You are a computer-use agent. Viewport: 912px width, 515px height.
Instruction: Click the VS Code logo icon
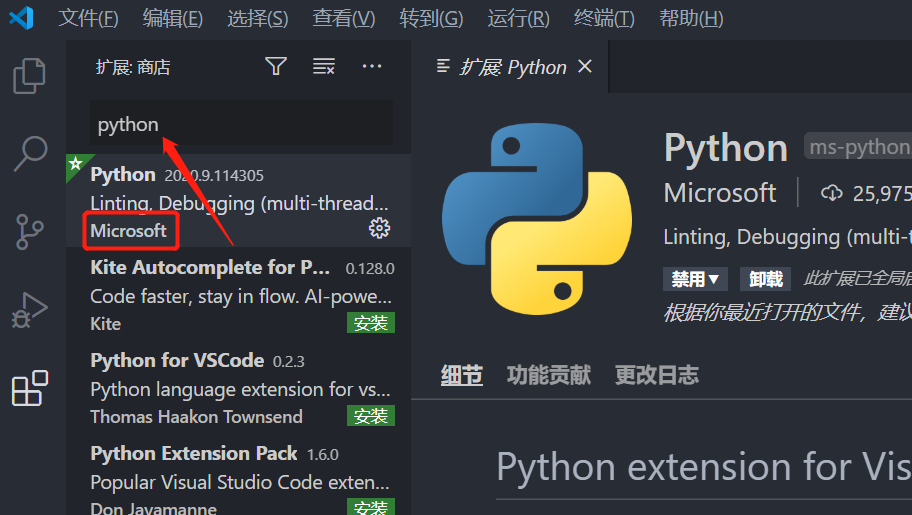point(22,18)
